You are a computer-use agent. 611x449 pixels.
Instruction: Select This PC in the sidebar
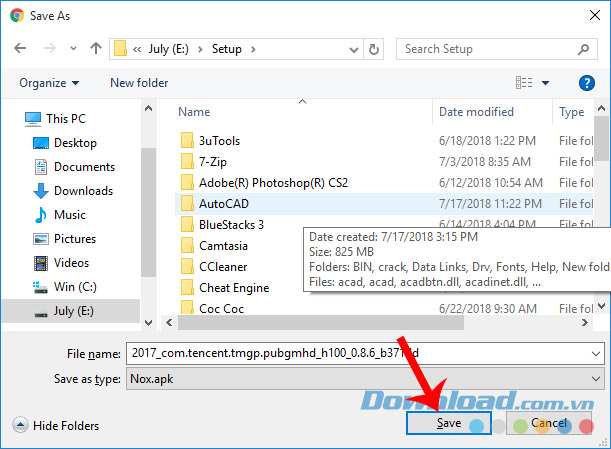55,118
